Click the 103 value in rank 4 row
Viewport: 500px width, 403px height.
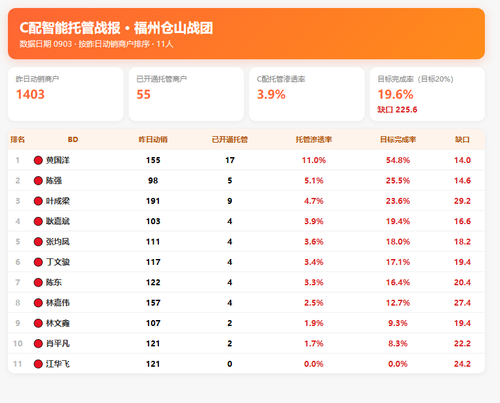153,221
